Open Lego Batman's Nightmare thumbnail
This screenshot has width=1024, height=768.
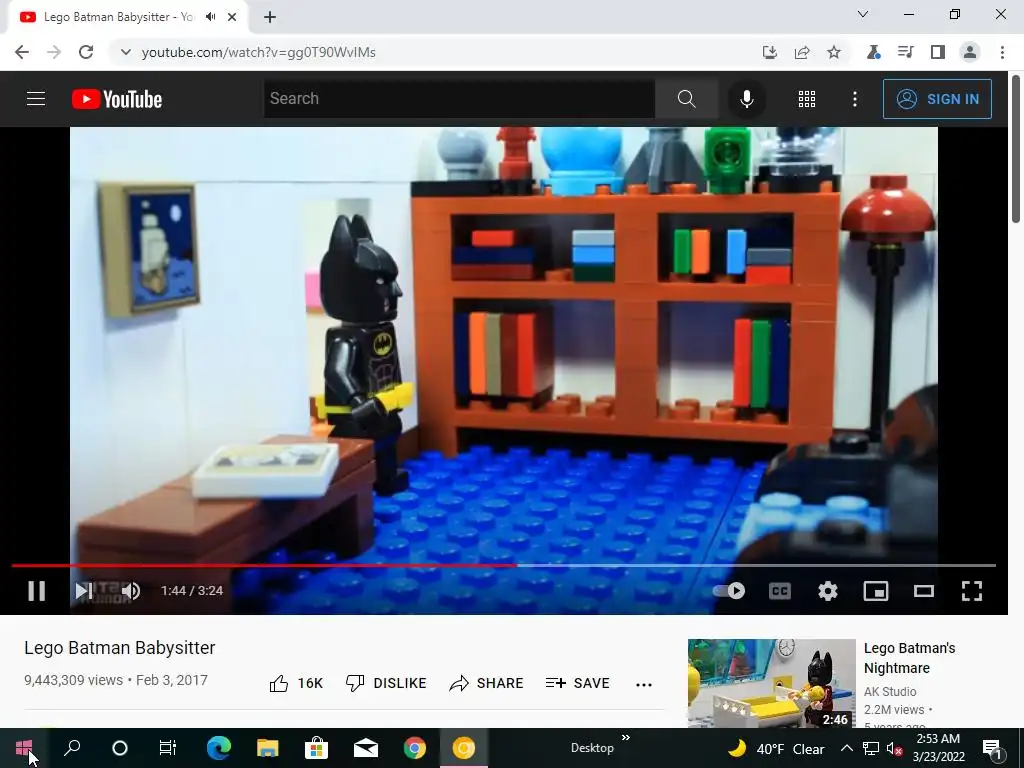pos(771,683)
